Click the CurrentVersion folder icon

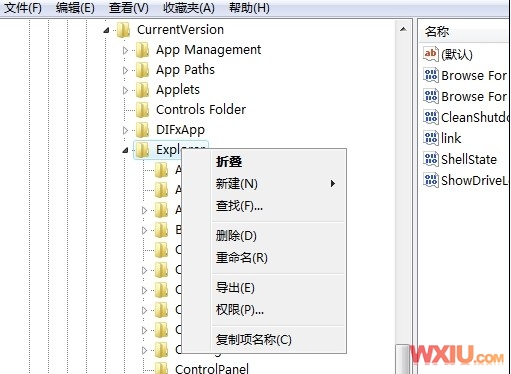point(123,30)
